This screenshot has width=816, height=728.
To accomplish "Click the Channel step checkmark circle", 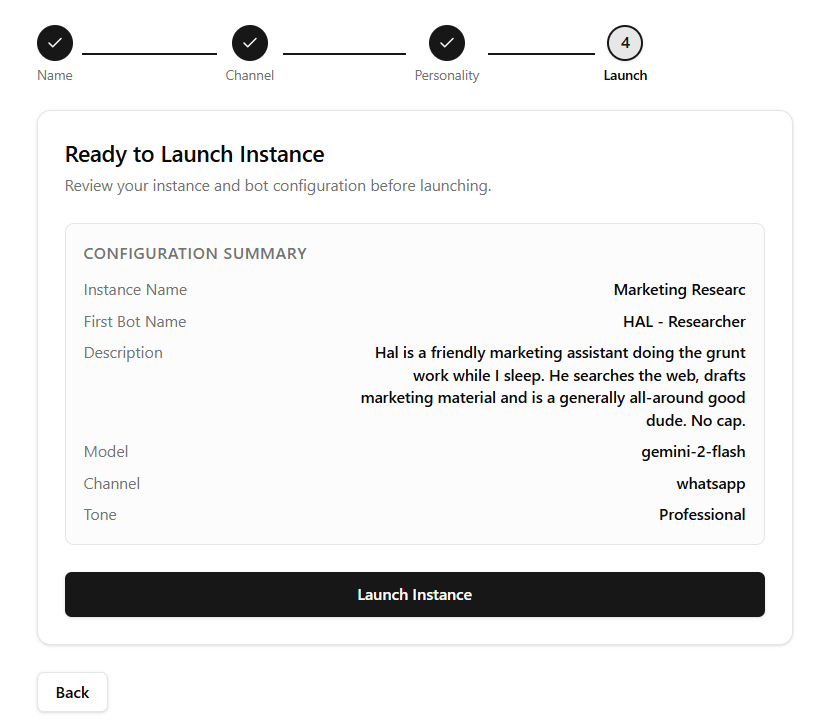I will click(x=250, y=43).
